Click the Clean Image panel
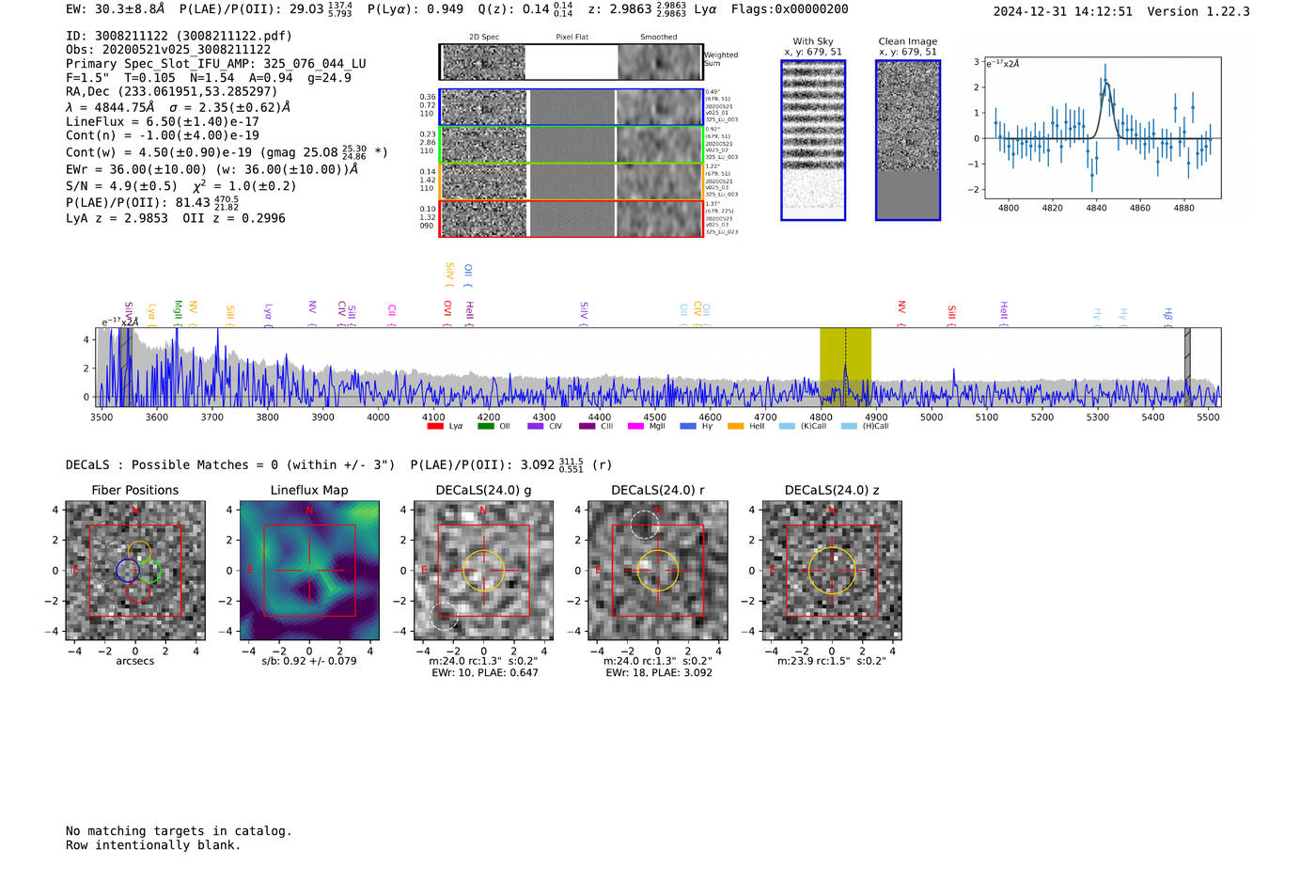This screenshot has height=896, width=1316. click(908, 140)
